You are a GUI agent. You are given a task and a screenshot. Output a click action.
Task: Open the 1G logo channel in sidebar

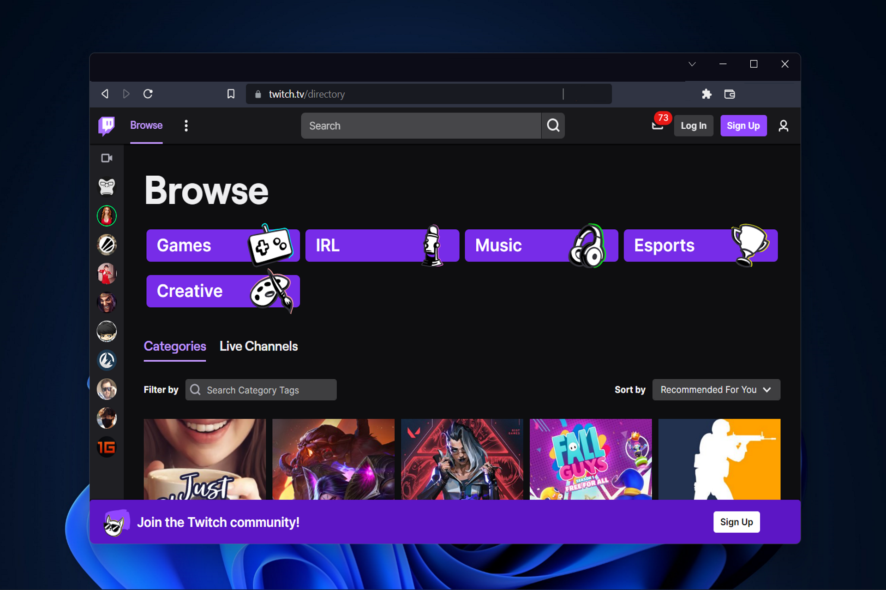106,448
